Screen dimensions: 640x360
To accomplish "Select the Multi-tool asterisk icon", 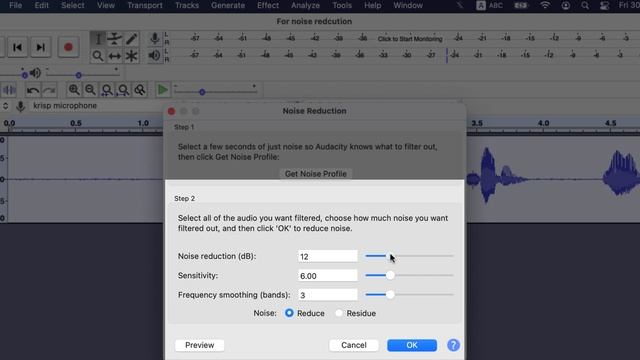I will point(131,56).
